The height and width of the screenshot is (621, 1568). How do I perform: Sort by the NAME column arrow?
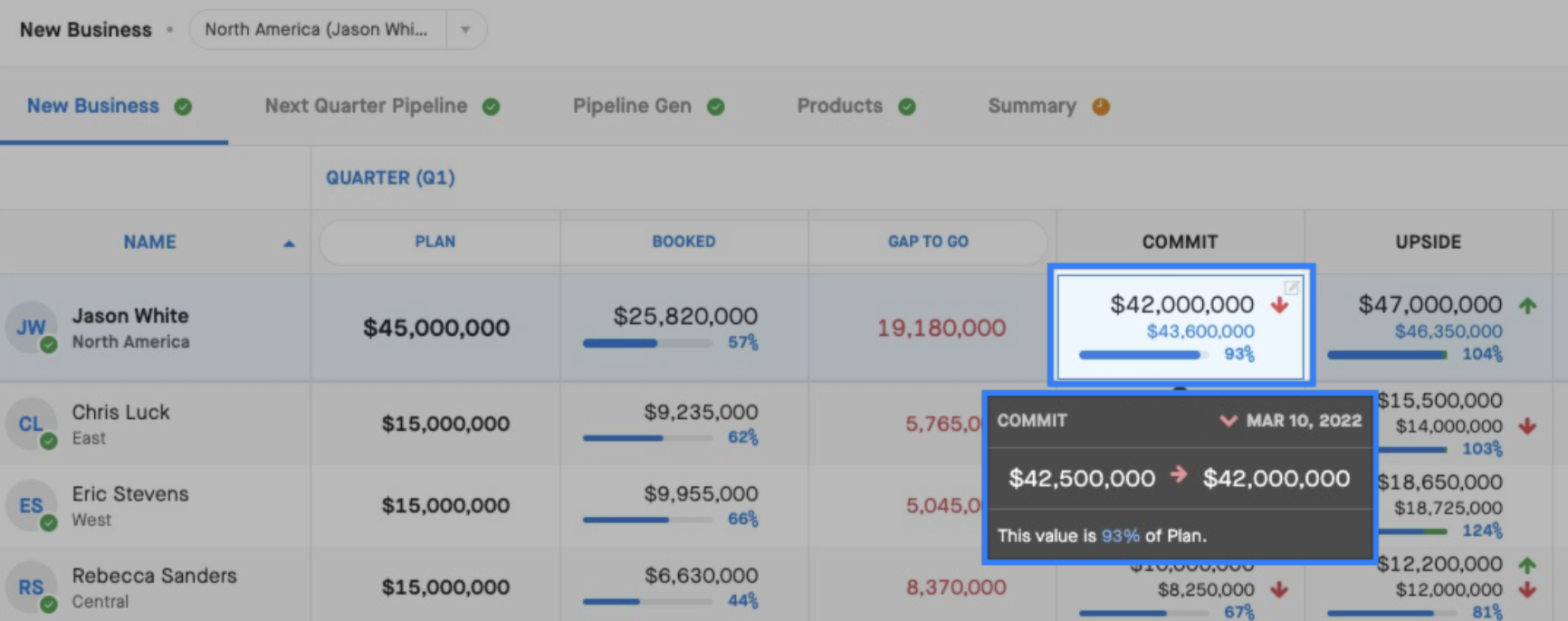point(289,243)
